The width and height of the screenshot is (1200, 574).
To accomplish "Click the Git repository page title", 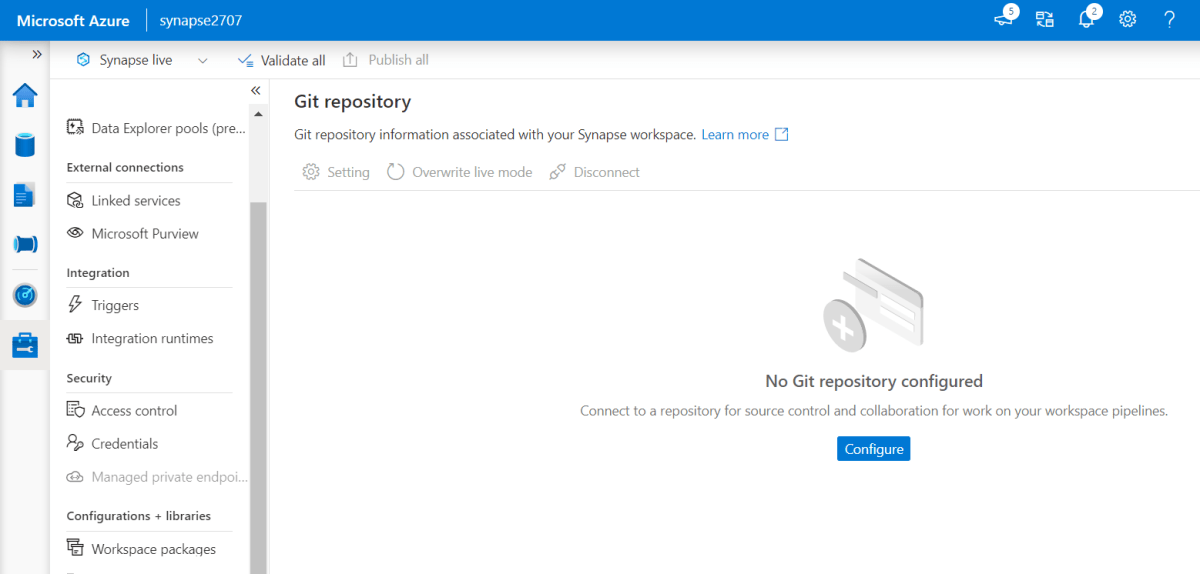I will tap(353, 101).
